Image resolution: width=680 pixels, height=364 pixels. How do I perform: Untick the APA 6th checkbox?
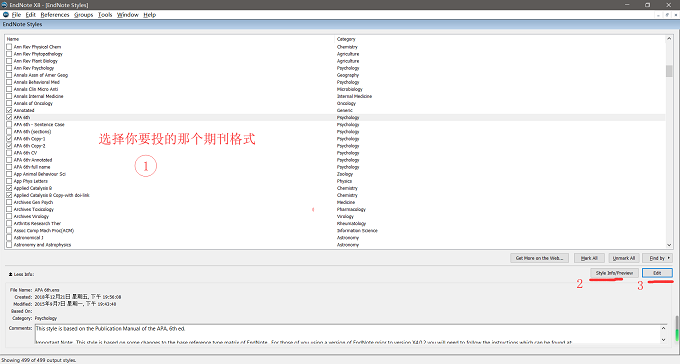coord(9,118)
